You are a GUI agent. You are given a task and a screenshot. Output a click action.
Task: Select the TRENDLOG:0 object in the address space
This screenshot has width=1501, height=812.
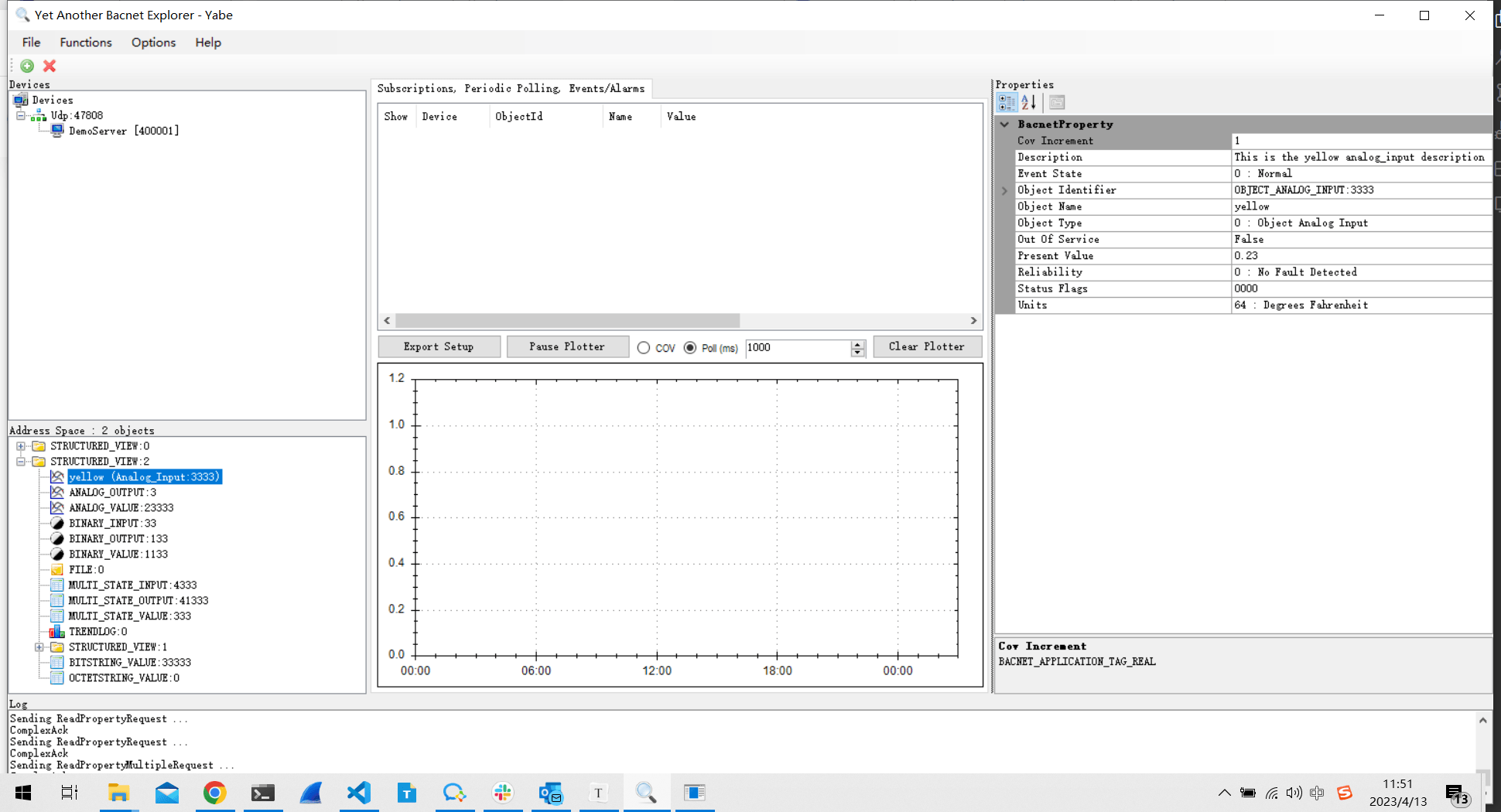97,631
